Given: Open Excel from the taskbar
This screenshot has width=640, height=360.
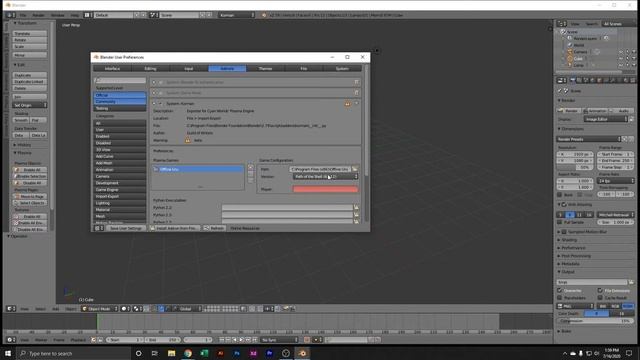Looking at the screenshot, I should (204, 353).
